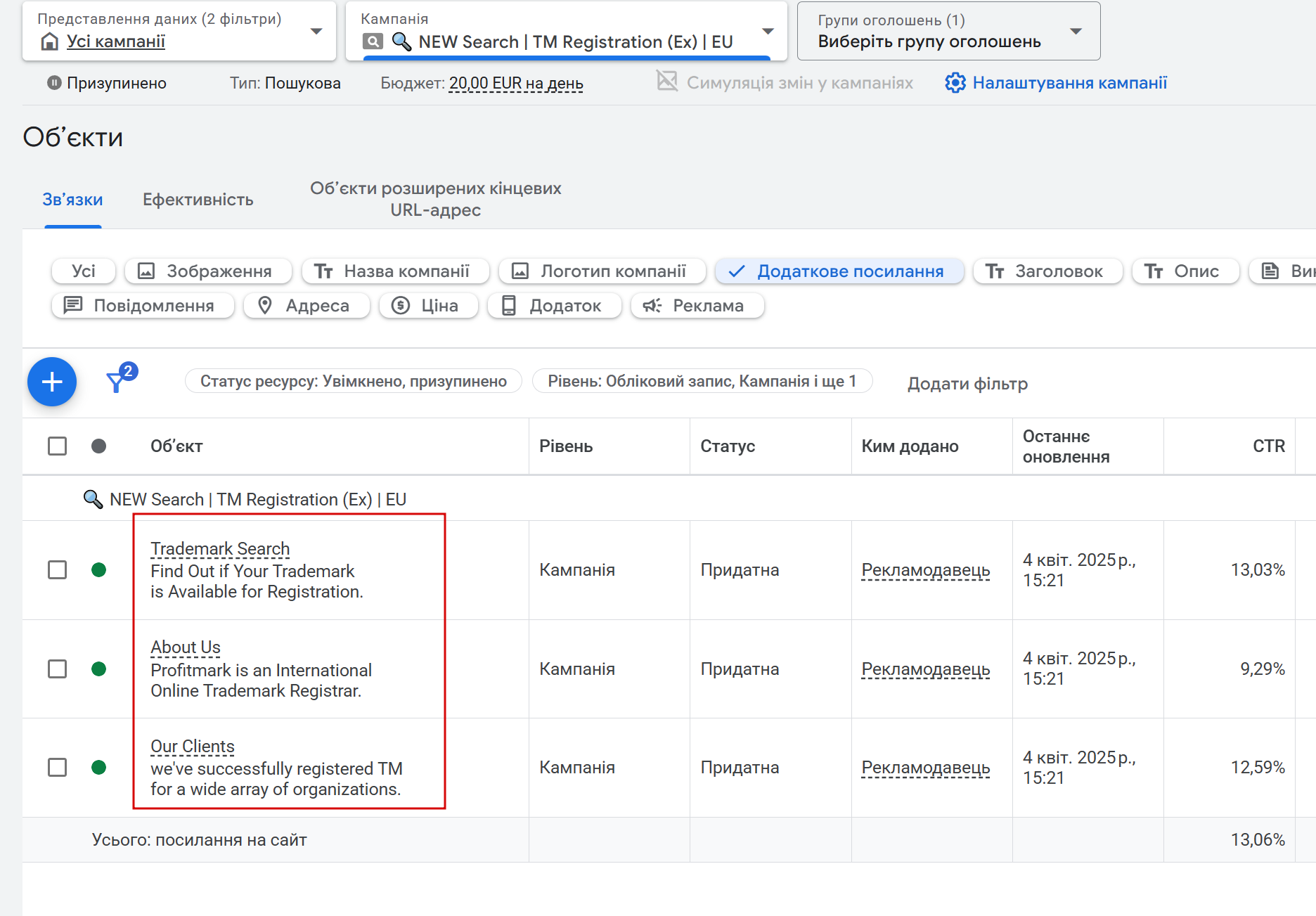Expand the Кампанія selector dropdown
This screenshot has width=1316, height=916.
coord(768,31)
